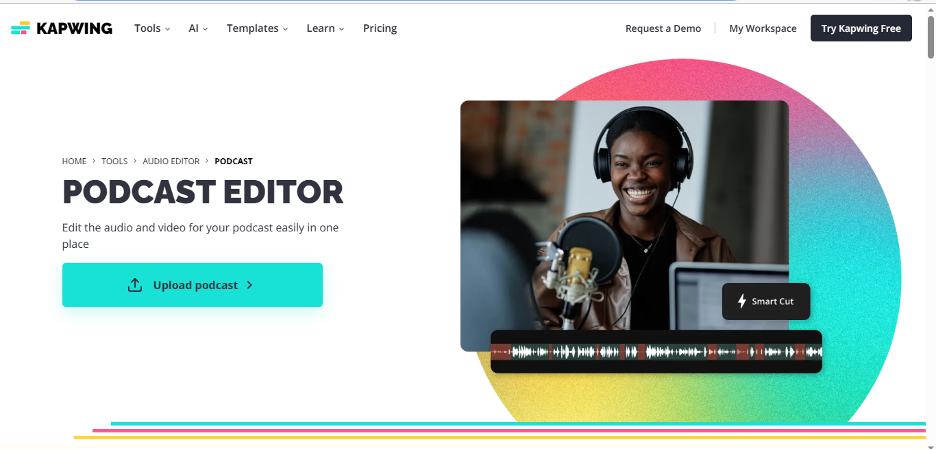Screen dimensions: 936x450
Task: Click the AUDIO EDITOR breadcrumb link
Action: click(x=171, y=161)
